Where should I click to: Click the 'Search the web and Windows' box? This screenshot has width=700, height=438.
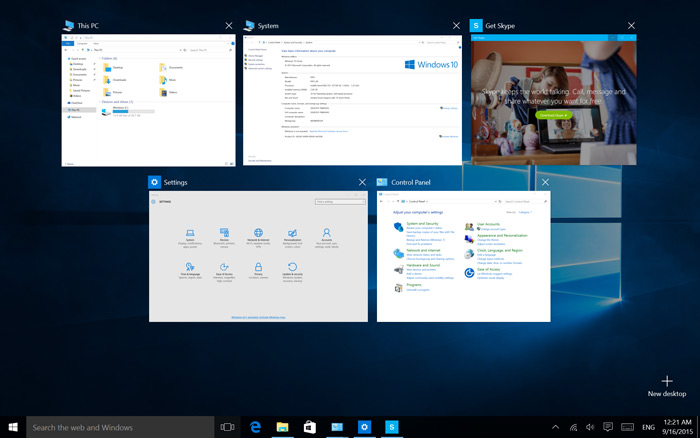click(120, 427)
